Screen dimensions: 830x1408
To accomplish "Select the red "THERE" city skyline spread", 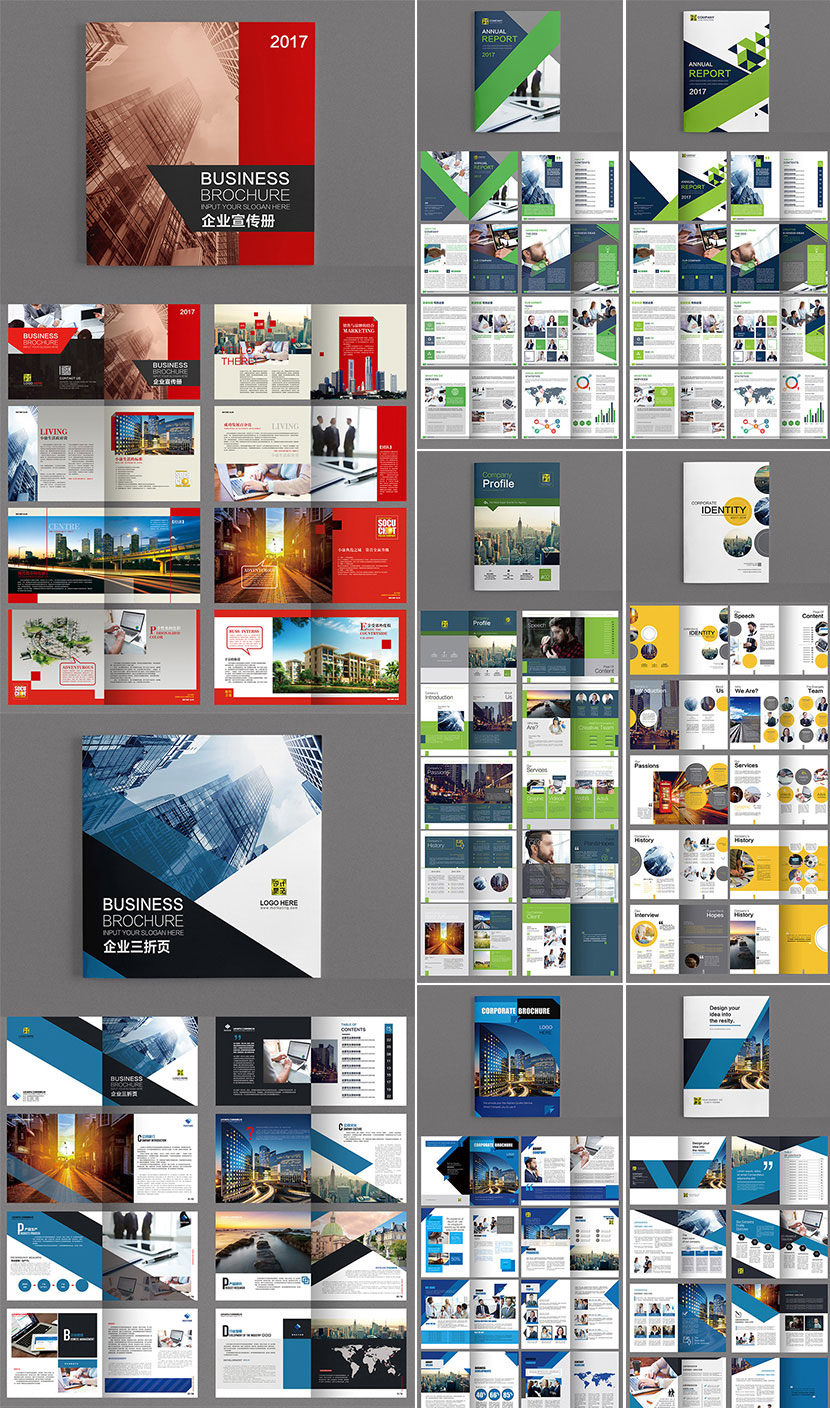I will tap(311, 351).
